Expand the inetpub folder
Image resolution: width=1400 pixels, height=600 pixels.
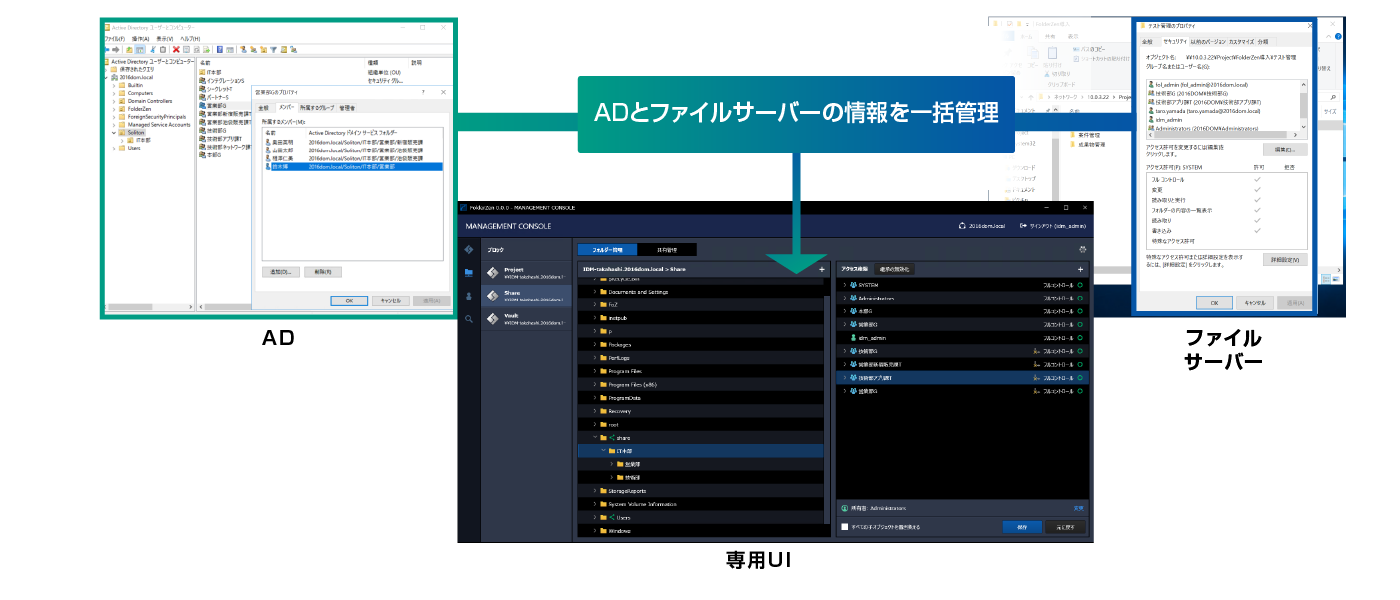(x=595, y=318)
